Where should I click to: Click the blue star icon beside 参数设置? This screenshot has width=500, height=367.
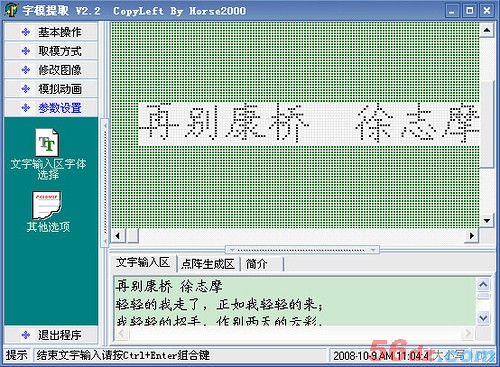(26, 108)
